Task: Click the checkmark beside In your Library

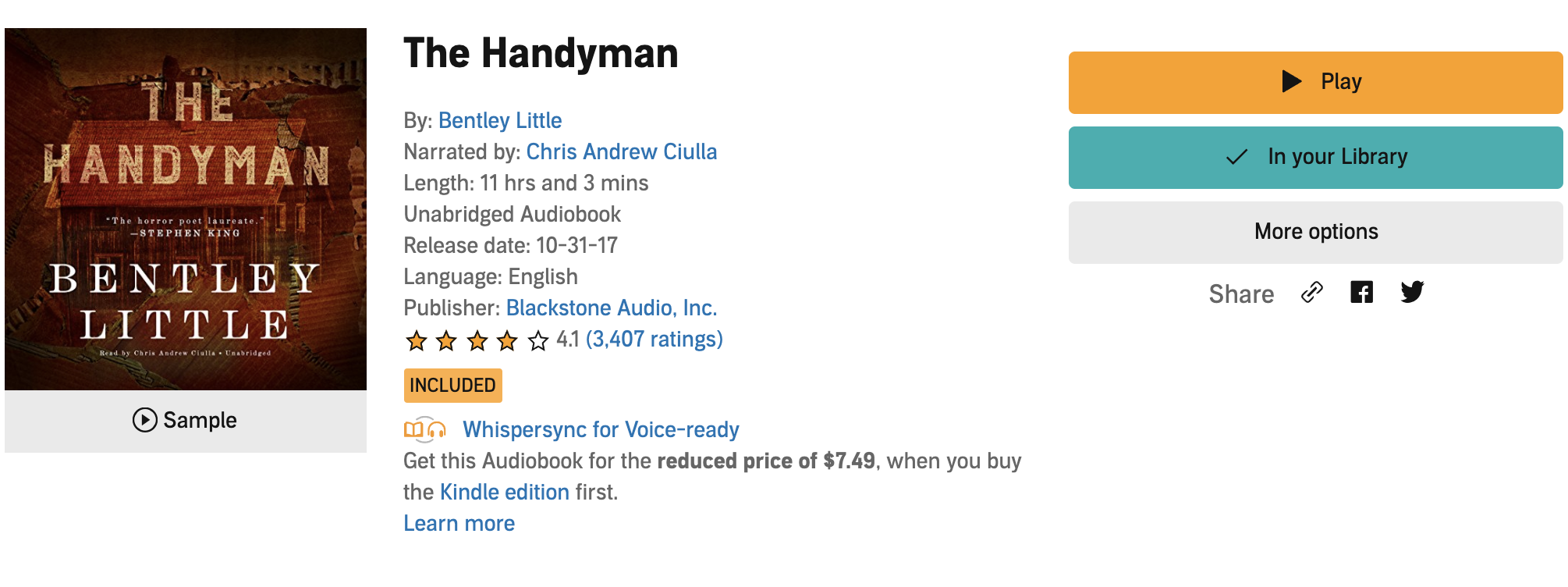Action: (x=1237, y=157)
